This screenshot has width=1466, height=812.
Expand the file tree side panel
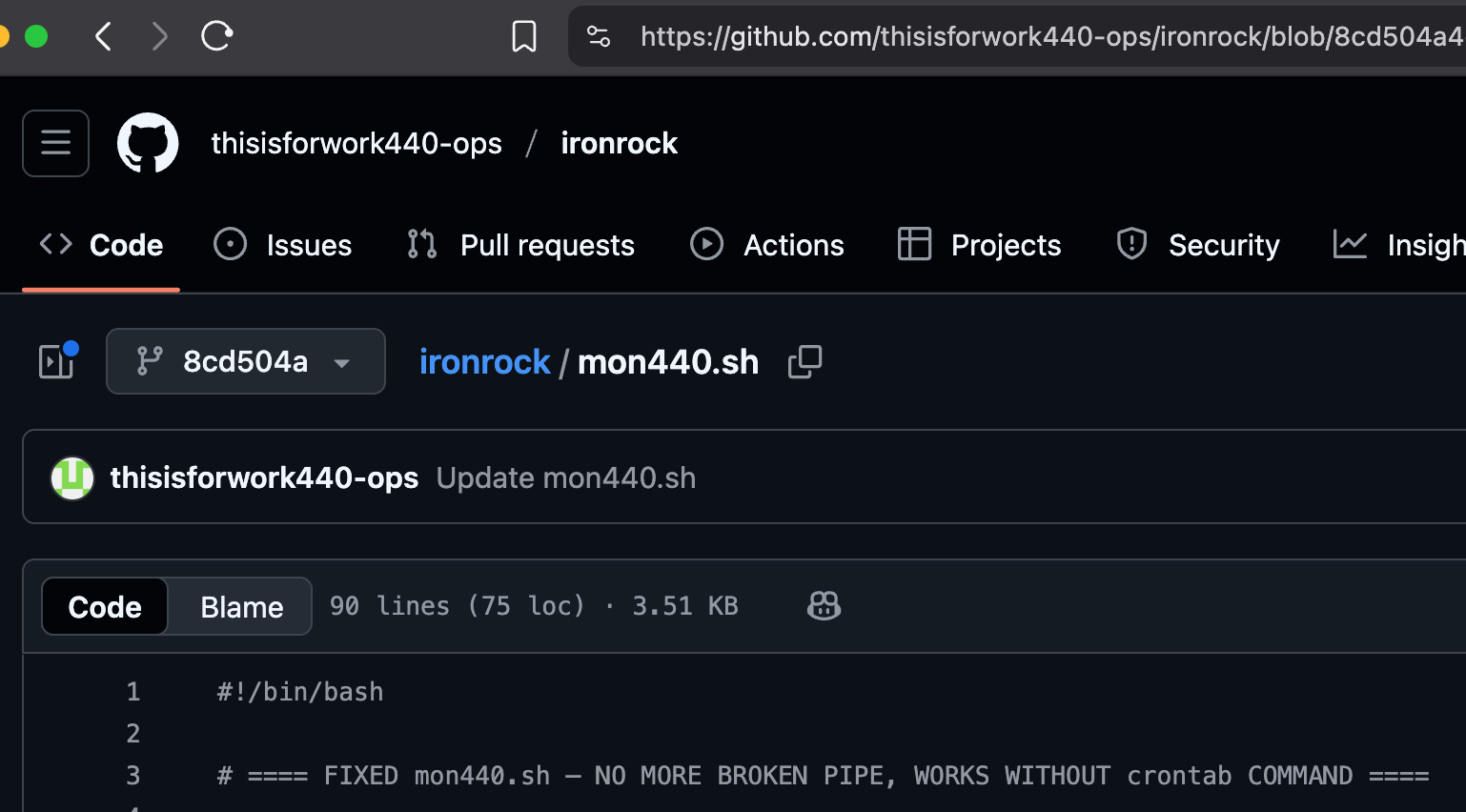[56, 361]
